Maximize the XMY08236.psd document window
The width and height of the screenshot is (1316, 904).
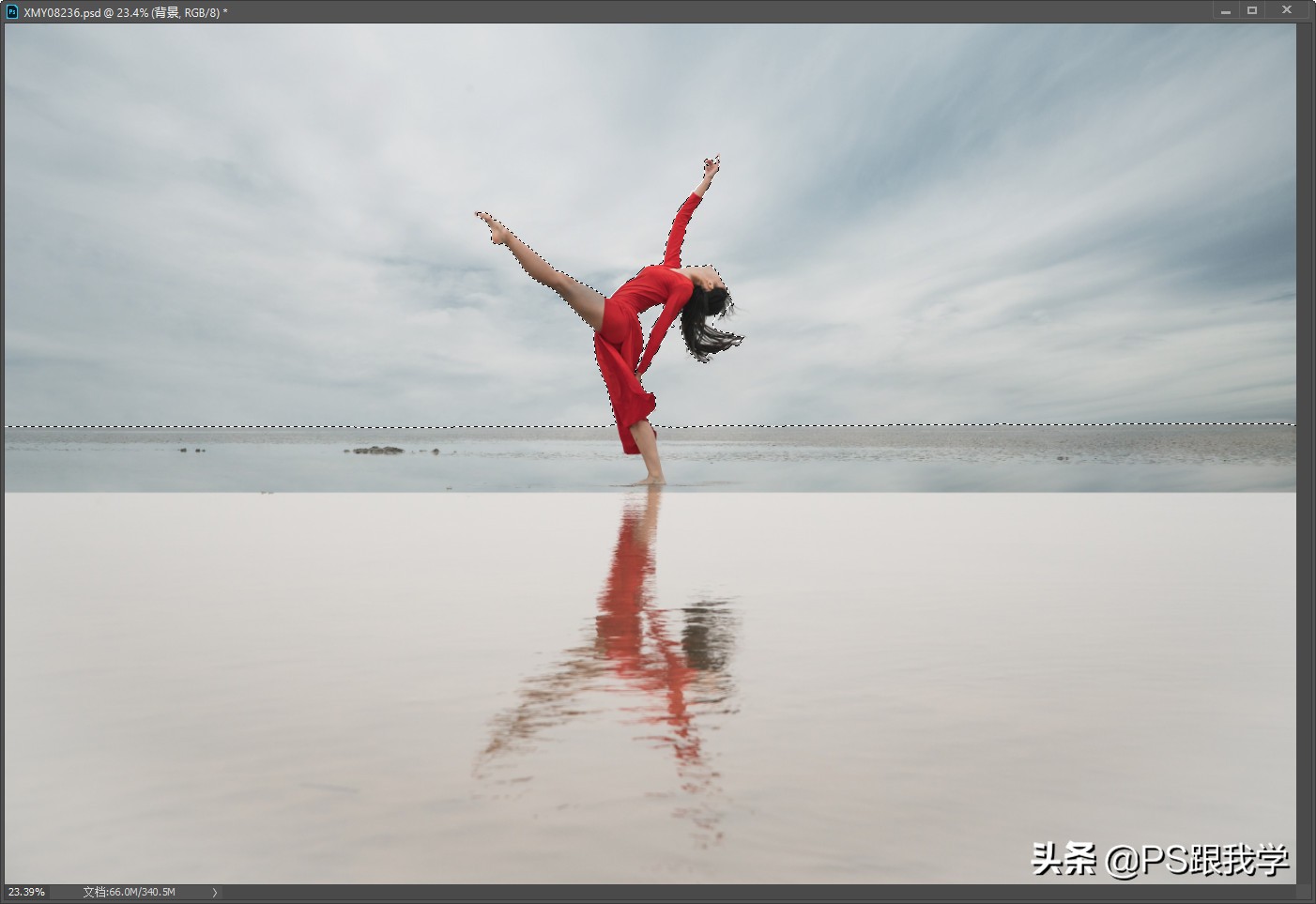click(1252, 11)
